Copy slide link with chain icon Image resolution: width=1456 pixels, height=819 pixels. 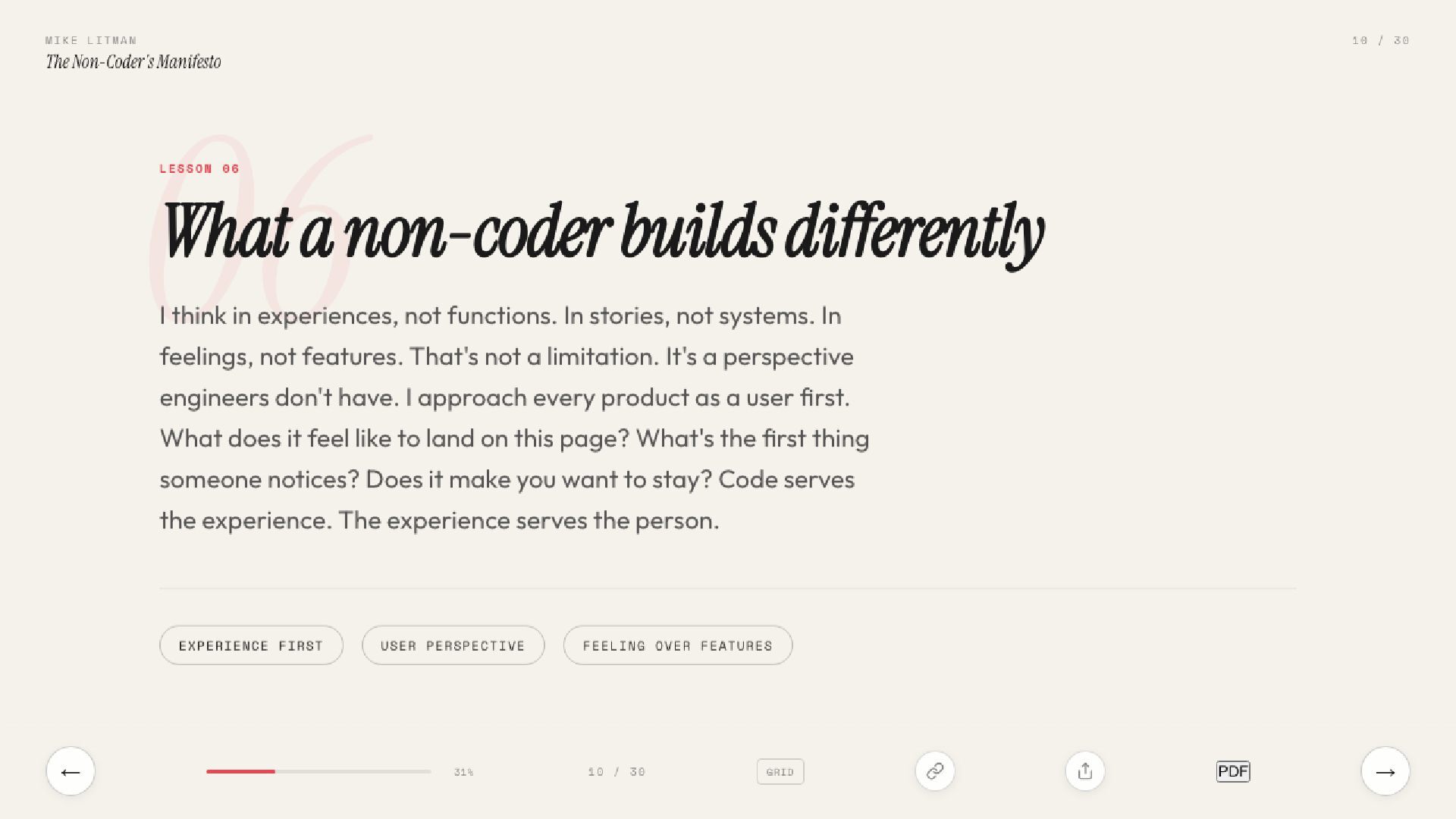pos(934,771)
